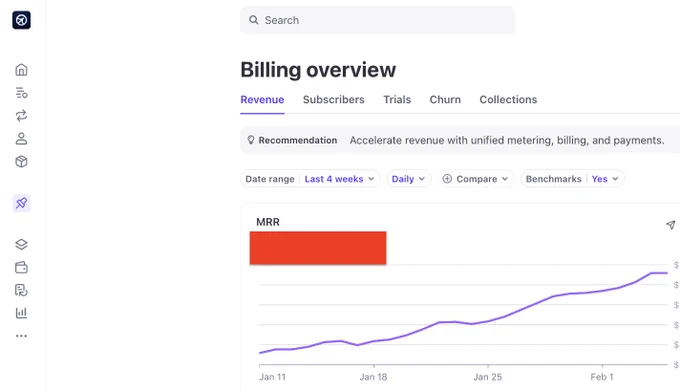Screen dimensions: 680x392
Task: Open the Daily interval dropdown
Action: pyautogui.click(x=409, y=179)
